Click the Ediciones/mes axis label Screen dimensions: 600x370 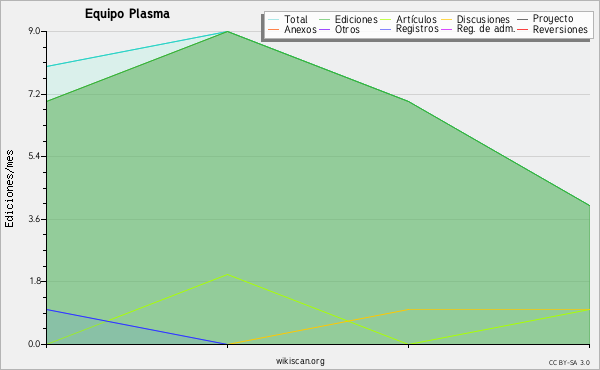point(9,189)
